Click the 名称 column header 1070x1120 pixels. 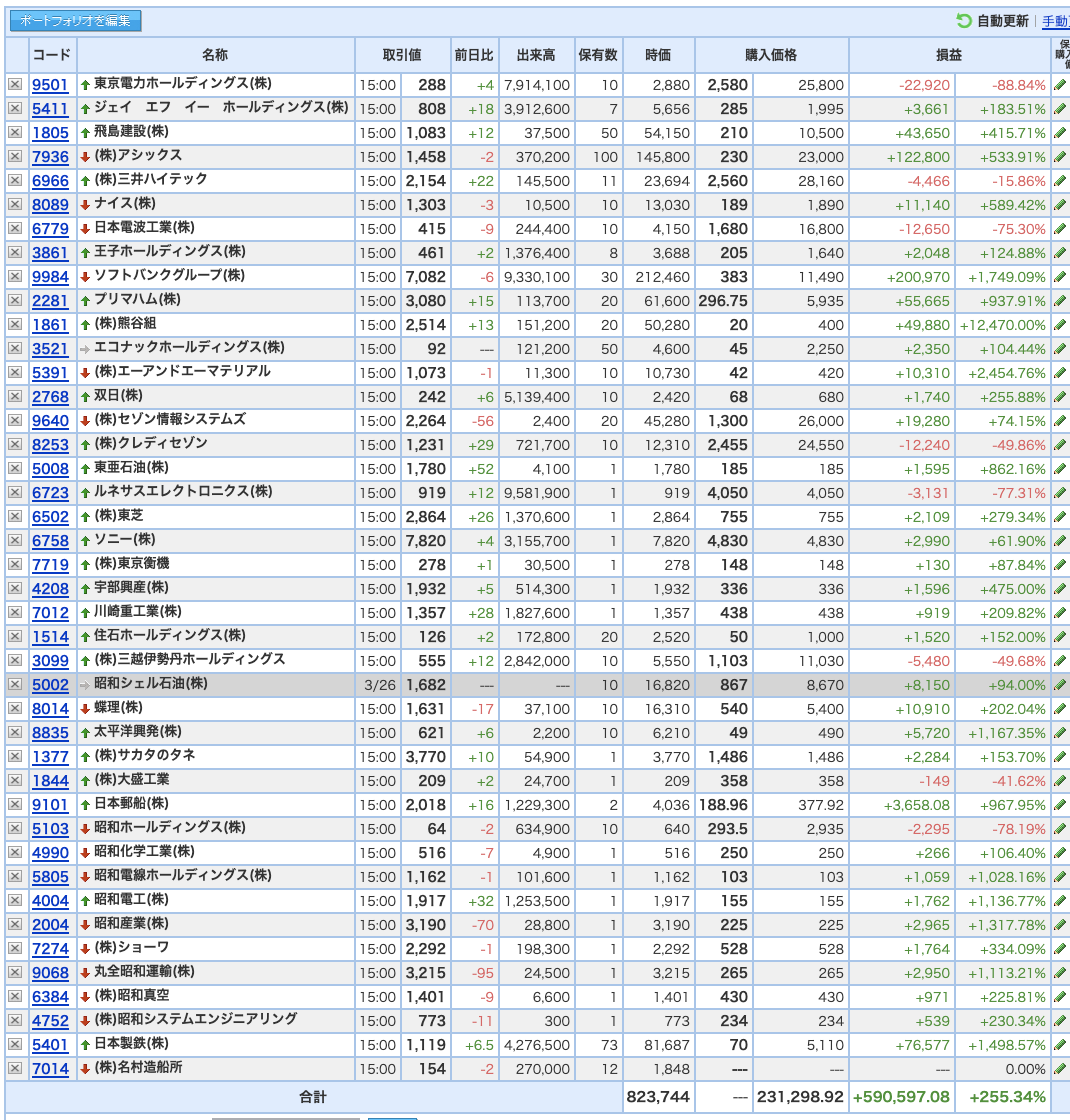point(216,55)
